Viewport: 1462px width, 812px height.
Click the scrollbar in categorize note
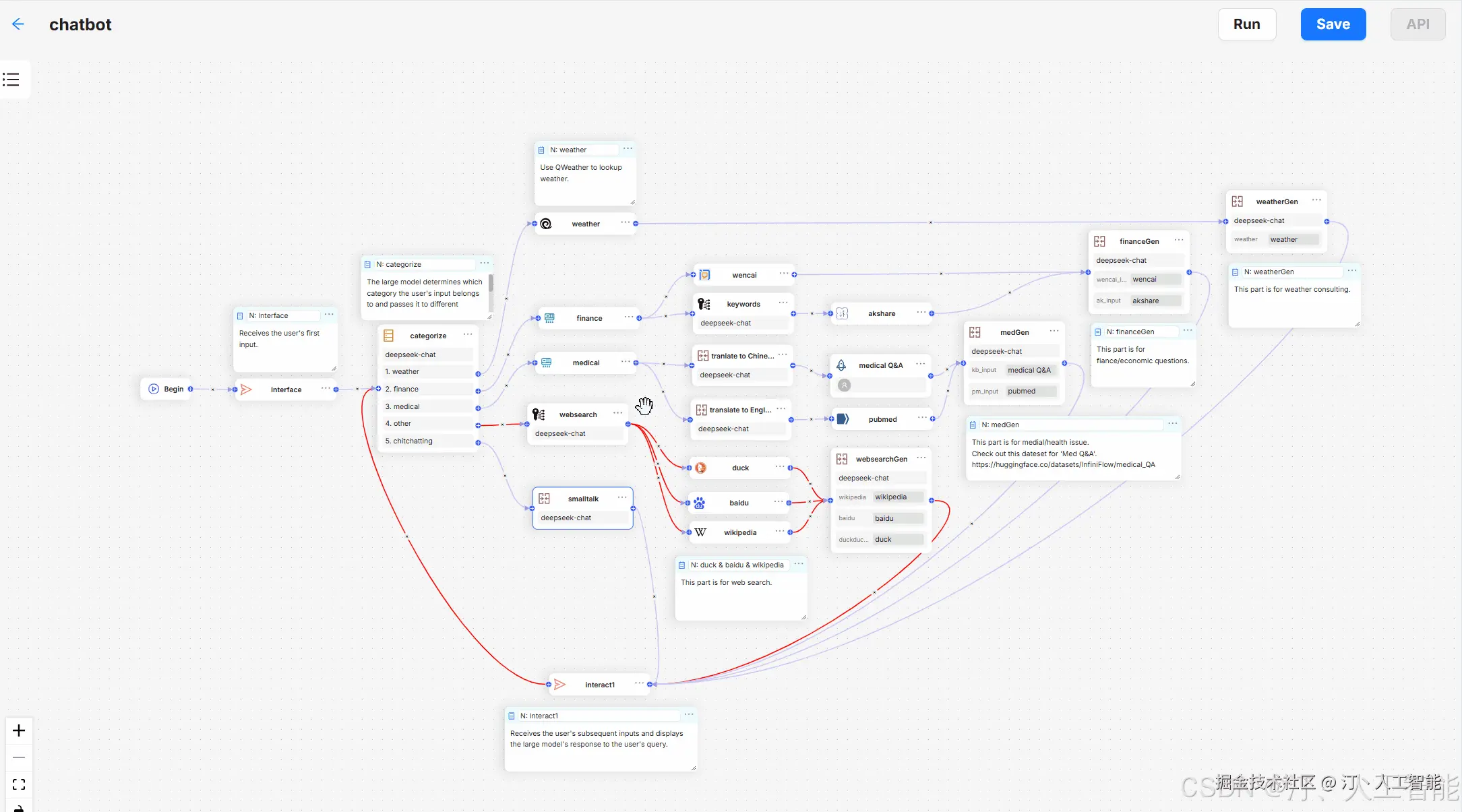click(x=491, y=284)
